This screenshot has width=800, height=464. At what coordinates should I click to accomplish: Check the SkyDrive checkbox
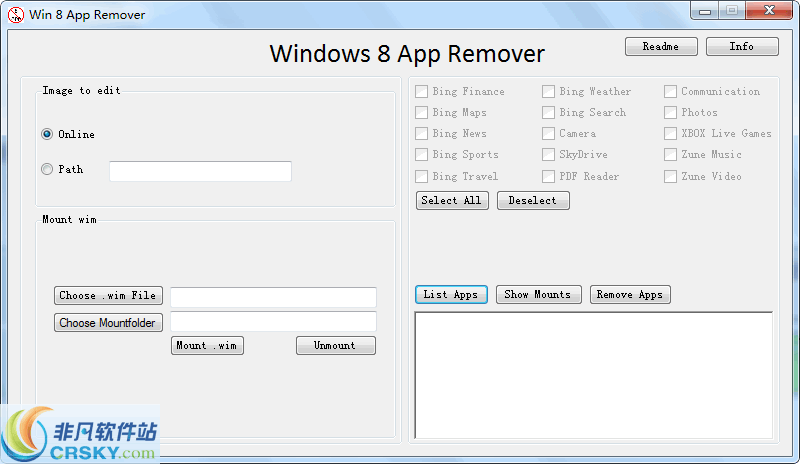548,154
